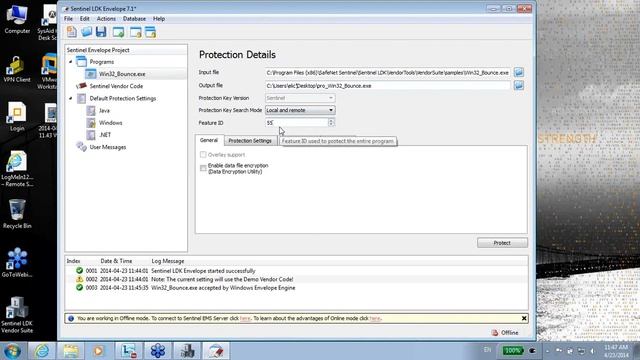Open the Protection Key Search Mode dropdown
640x360 pixels.
point(300,110)
